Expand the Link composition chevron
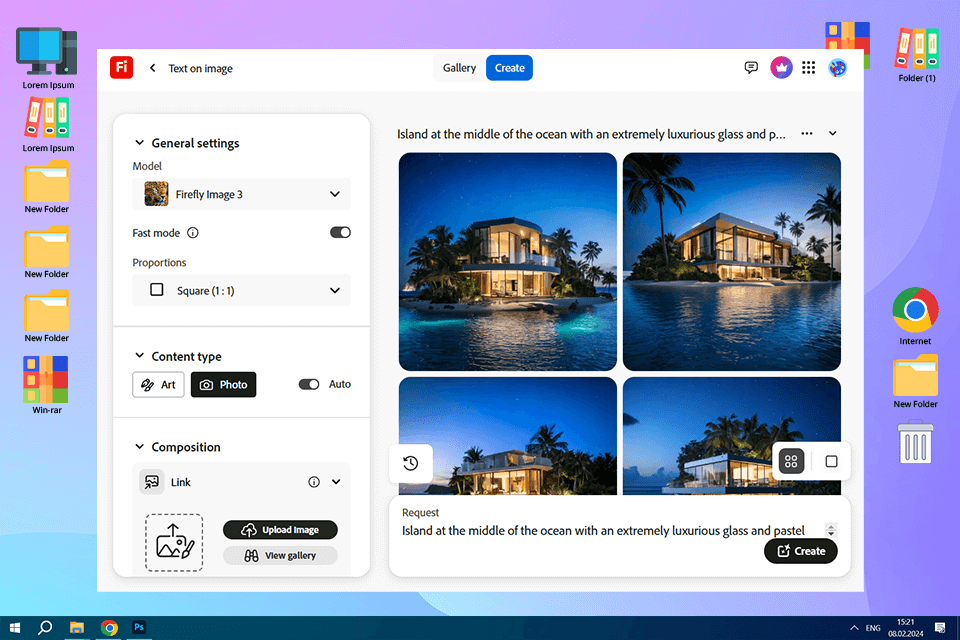 336,482
